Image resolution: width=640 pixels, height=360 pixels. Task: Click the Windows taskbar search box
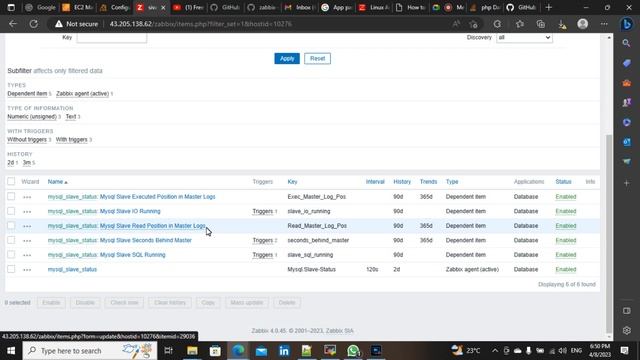(90, 351)
